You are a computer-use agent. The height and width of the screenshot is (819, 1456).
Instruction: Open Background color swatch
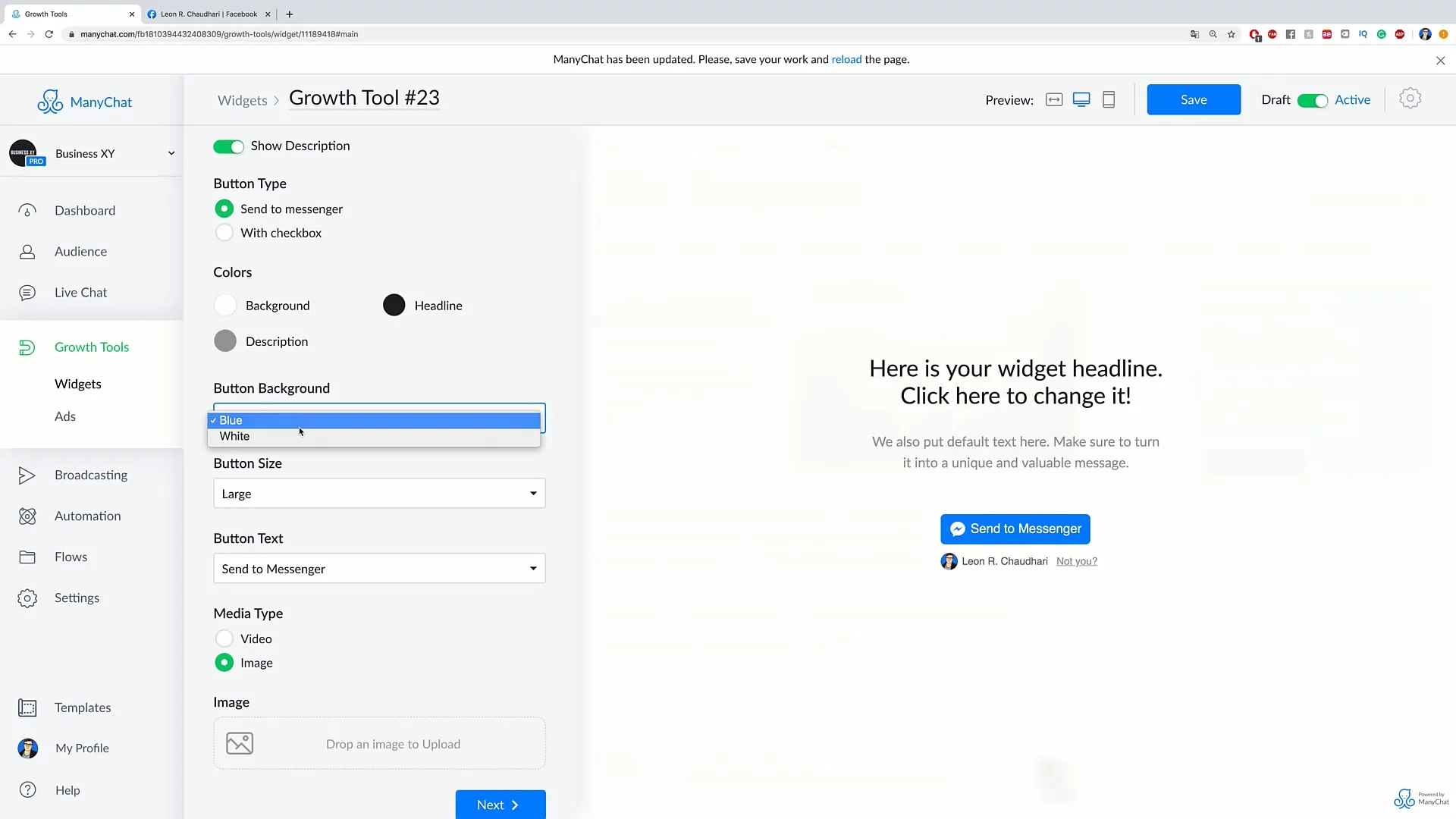pos(225,306)
